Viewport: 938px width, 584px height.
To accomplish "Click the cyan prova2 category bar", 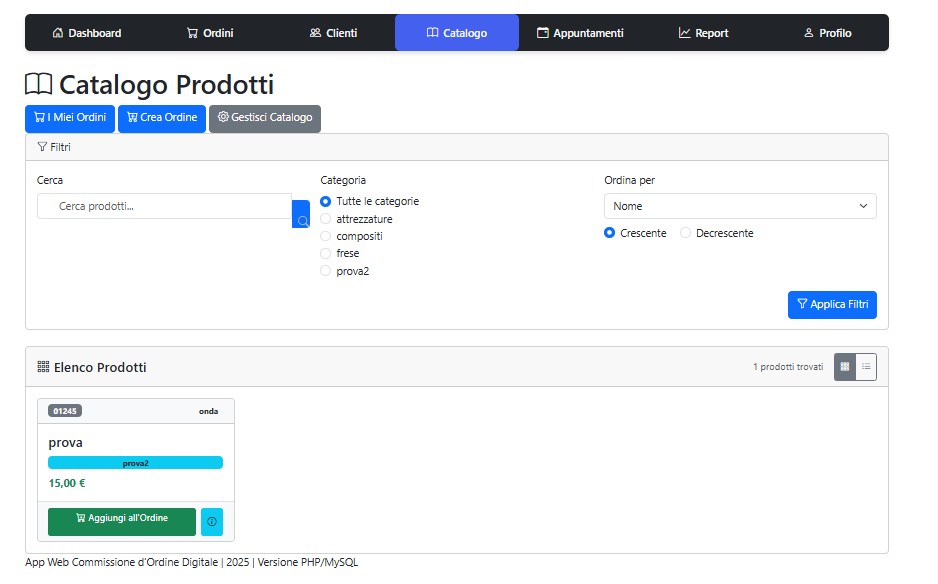I will click(x=135, y=463).
